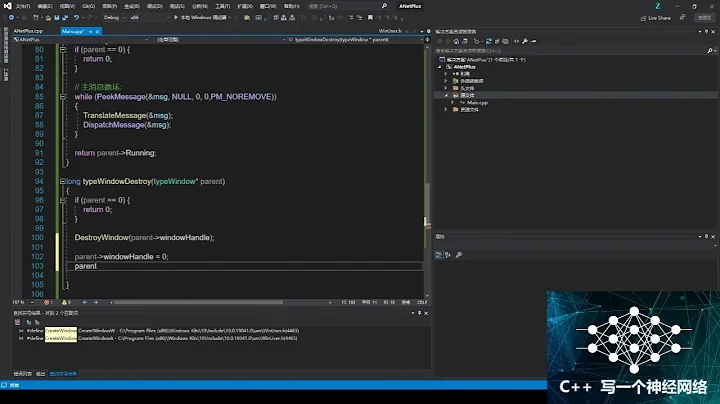Click the account avatar Z icon
This screenshot has width=720, height=404.
coord(658,6)
